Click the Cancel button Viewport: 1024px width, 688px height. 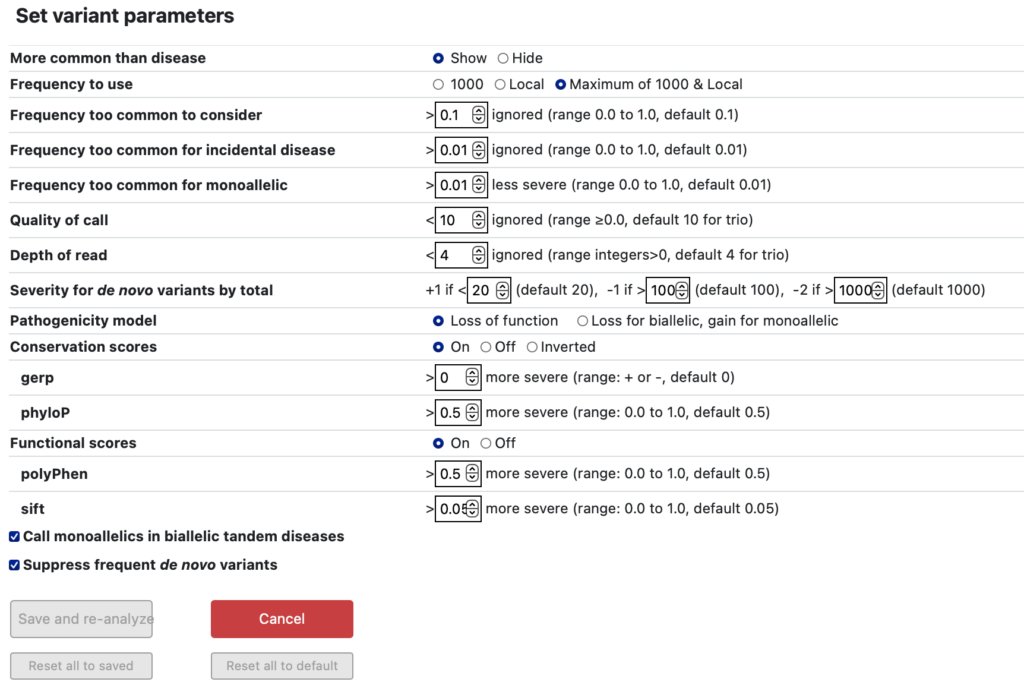[282, 619]
